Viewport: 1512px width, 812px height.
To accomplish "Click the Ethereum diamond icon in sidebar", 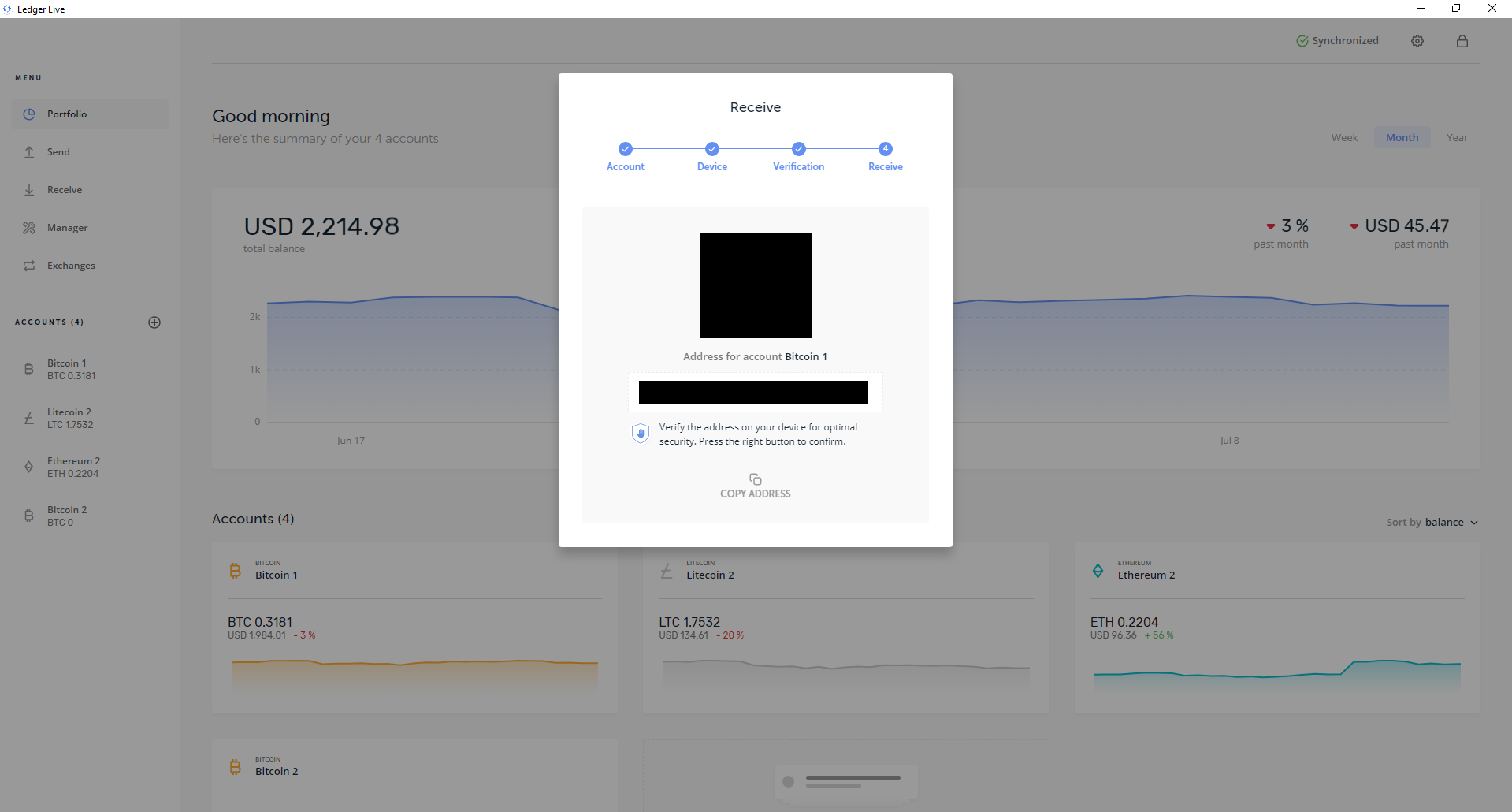I will tap(29, 467).
